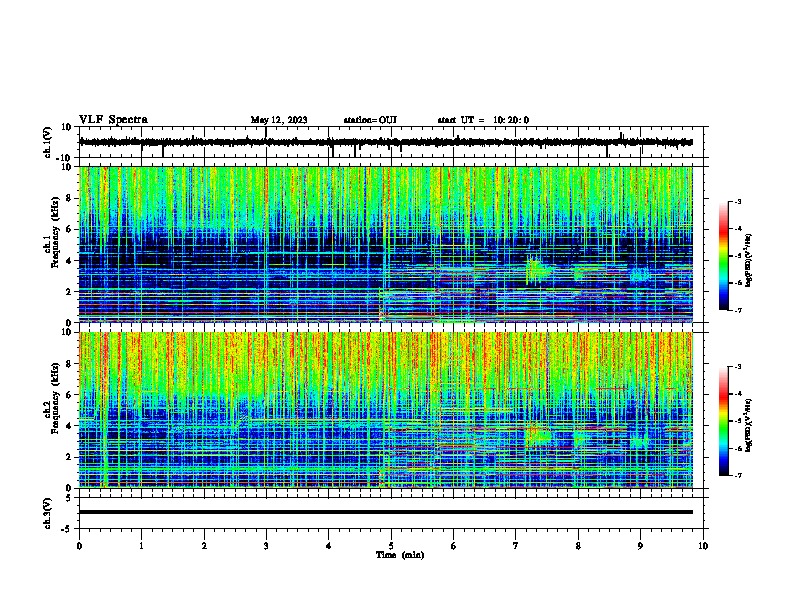Click the "start UT = 10:20:0" header text
This screenshot has width=792, height=612.
(x=483, y=120)
